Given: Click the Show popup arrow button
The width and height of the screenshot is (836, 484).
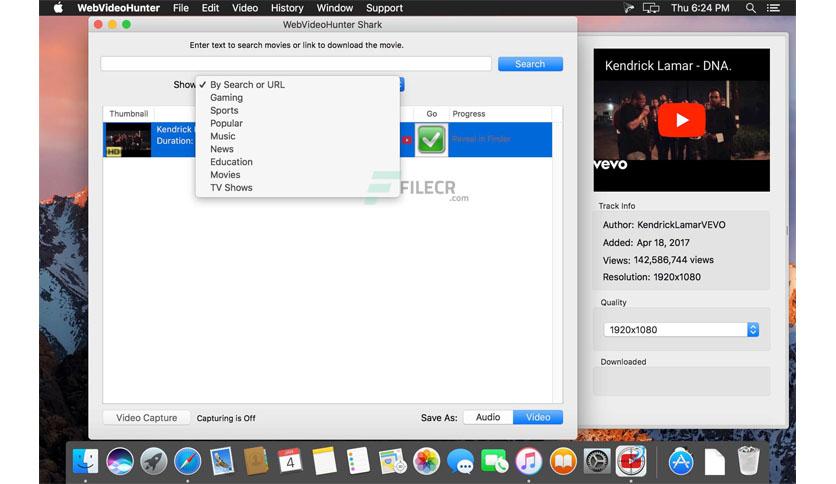Looking at the screenshot, I should point(402,85).
